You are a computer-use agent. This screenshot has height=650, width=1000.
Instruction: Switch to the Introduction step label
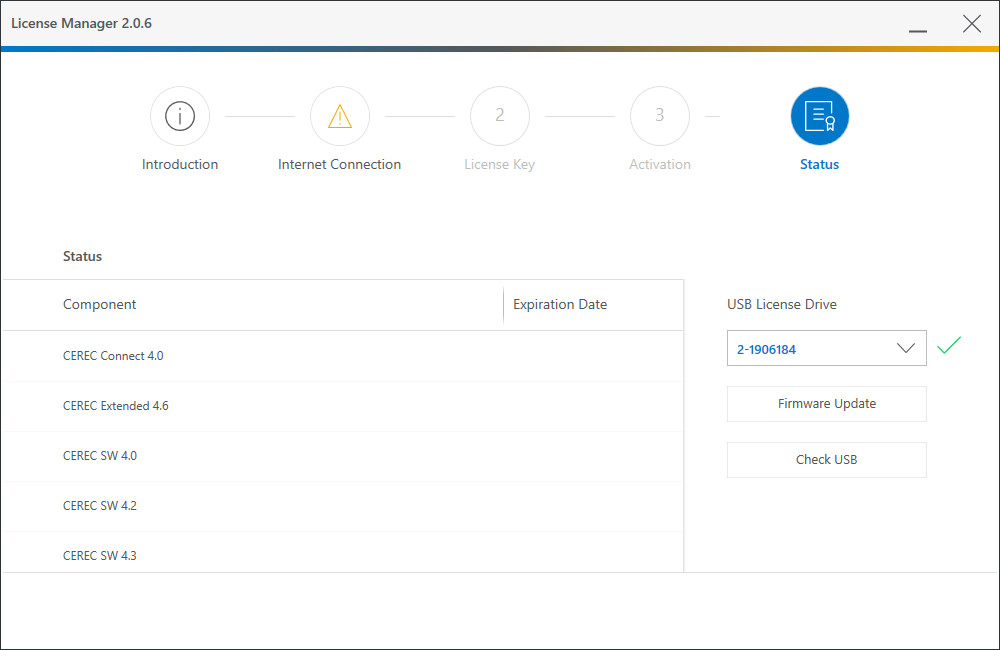pyautogui.click(x=180, y=165)
